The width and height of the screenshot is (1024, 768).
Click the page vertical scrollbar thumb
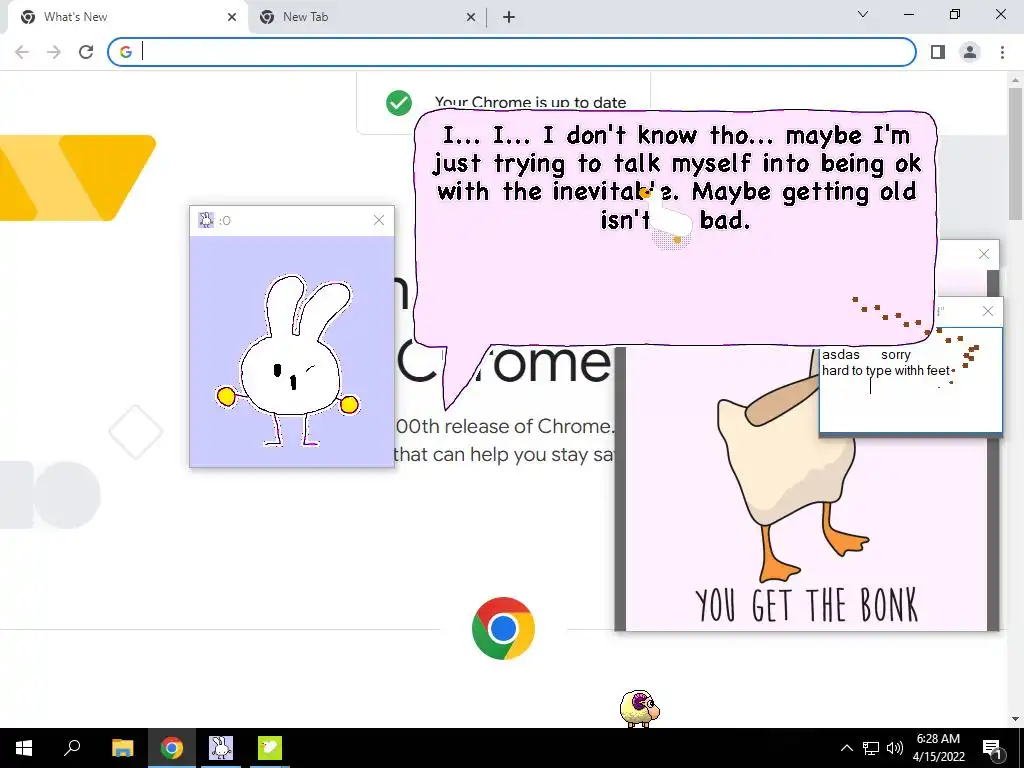tap(1015, 154)
